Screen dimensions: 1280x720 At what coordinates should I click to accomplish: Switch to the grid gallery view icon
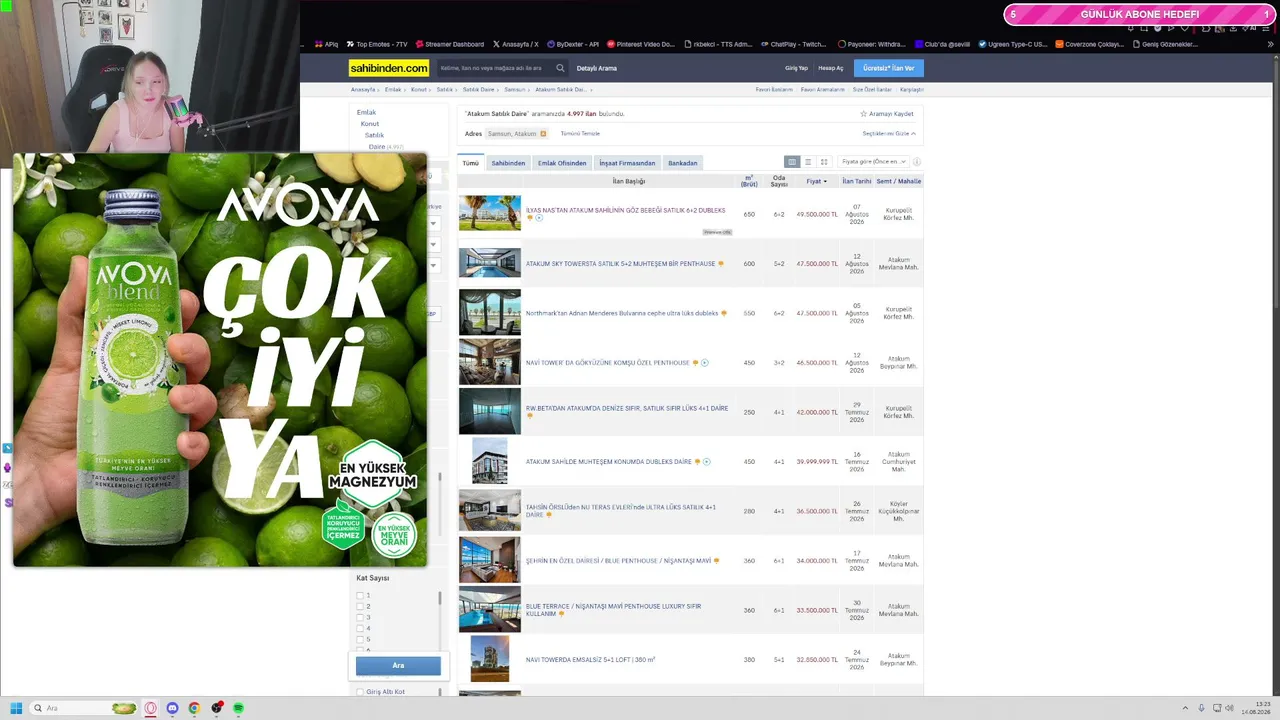pos(824,162)
